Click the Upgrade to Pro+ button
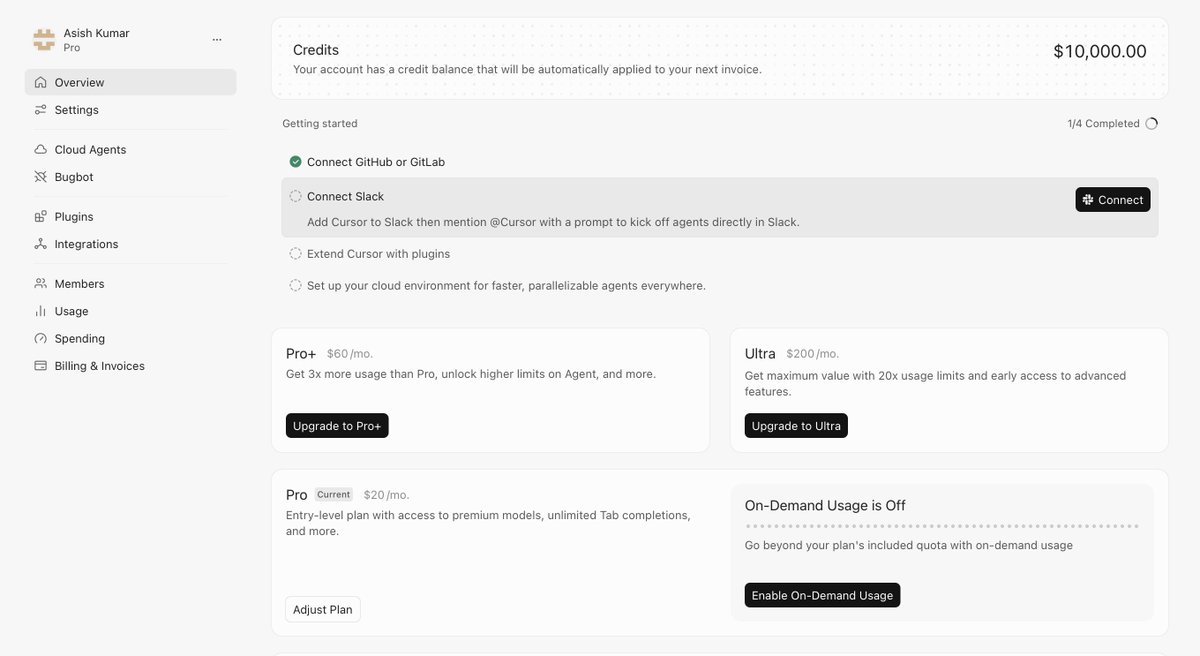 [x=337, y=426]
